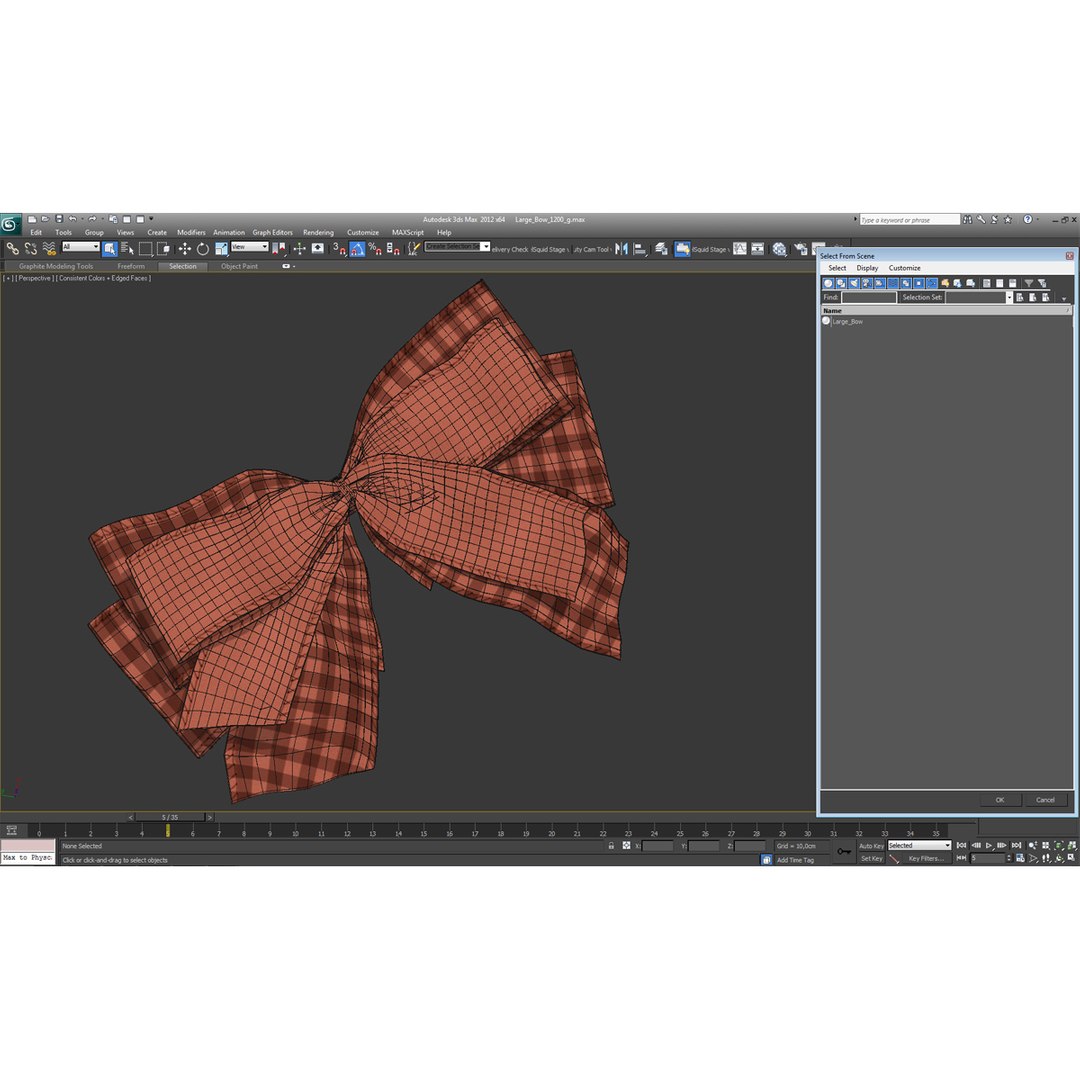
Task: Toggle keyboard shortcut override icon
Action: 318,249
